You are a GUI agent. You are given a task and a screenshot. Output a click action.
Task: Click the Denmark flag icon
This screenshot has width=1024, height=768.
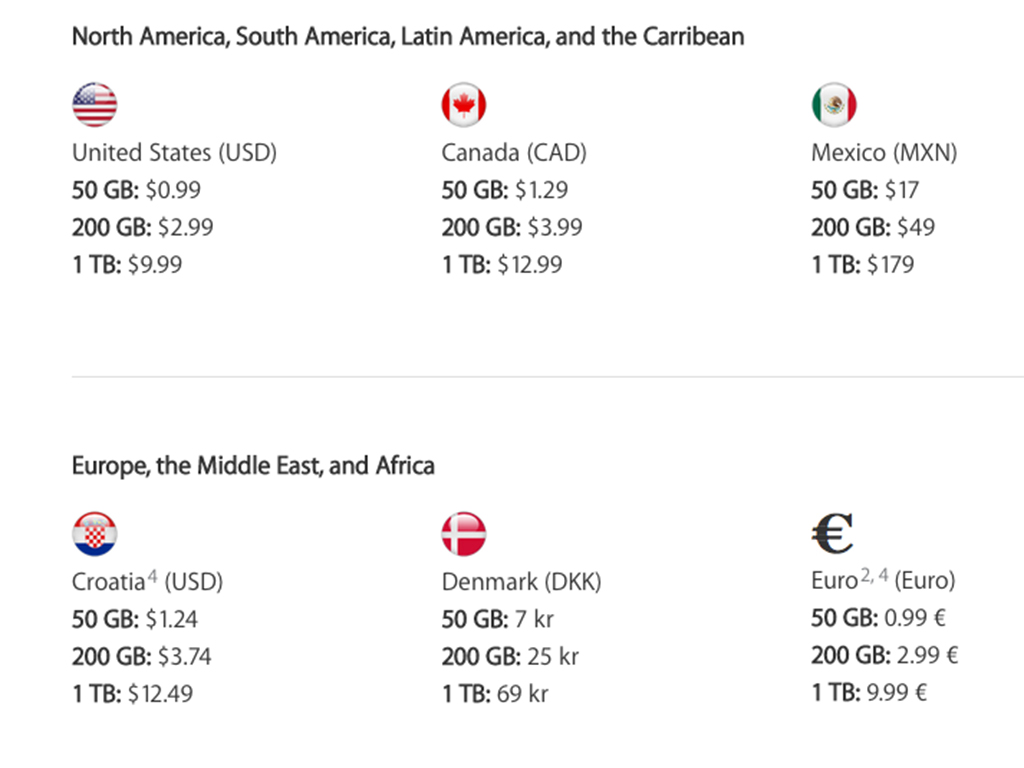[x=464, y=534]
